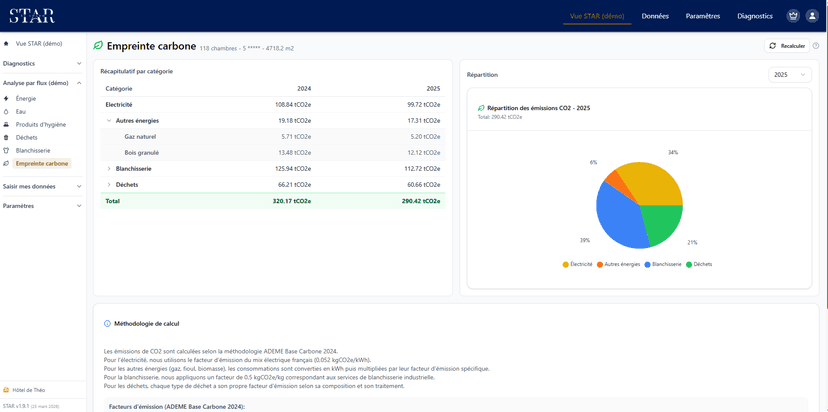The image size is (828, 412).
Task: Toggle Déchets series in chart legend
Action: point(699,264)
